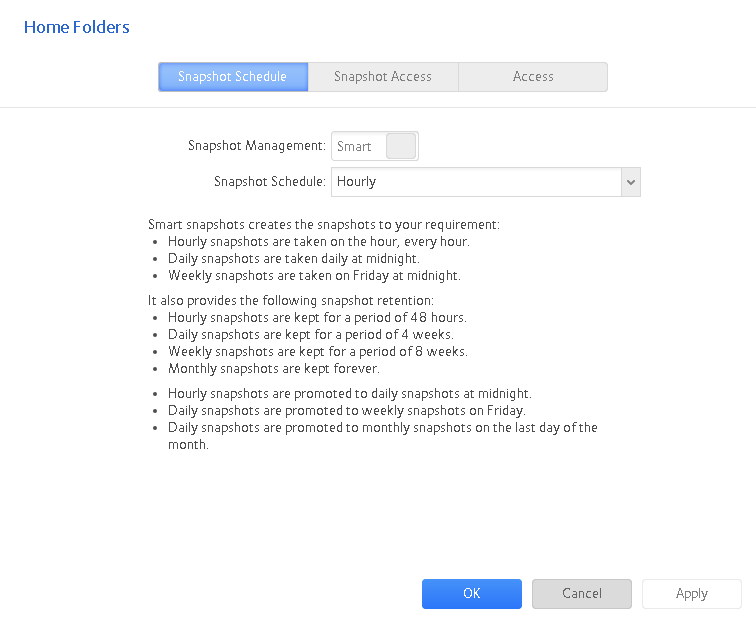Go to the Access tab
Viewport: 756px width, 623px height.
point(533,77)
